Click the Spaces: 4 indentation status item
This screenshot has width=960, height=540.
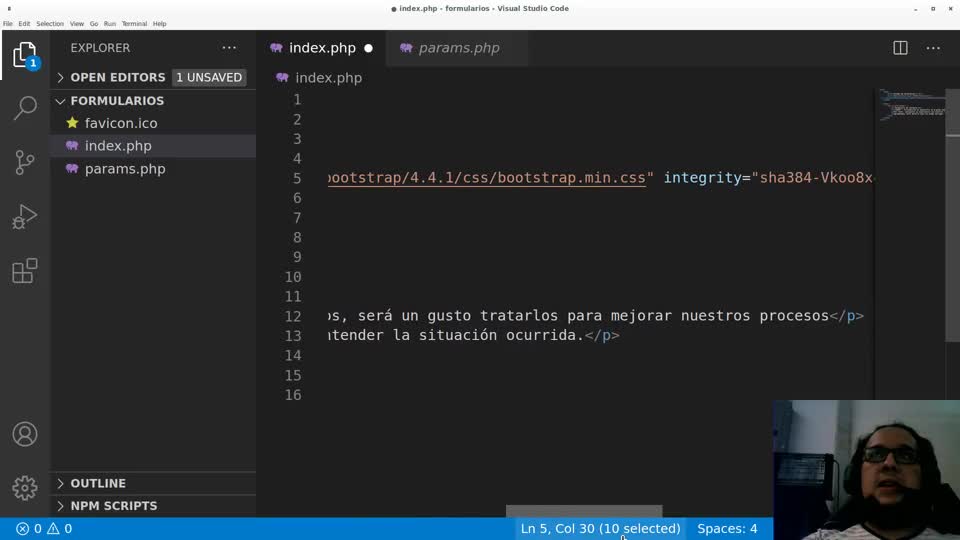tap(727, 528)
